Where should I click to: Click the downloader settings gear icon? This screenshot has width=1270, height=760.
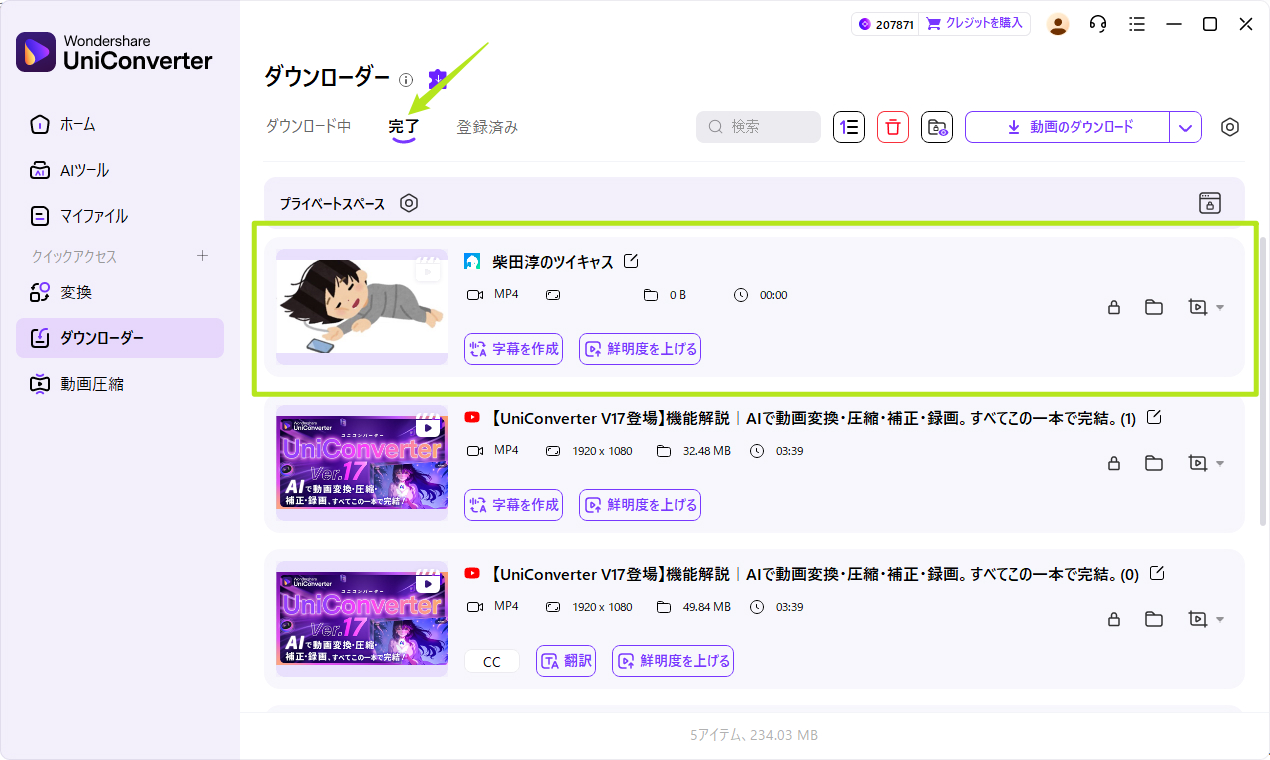tap(1229, 127)
